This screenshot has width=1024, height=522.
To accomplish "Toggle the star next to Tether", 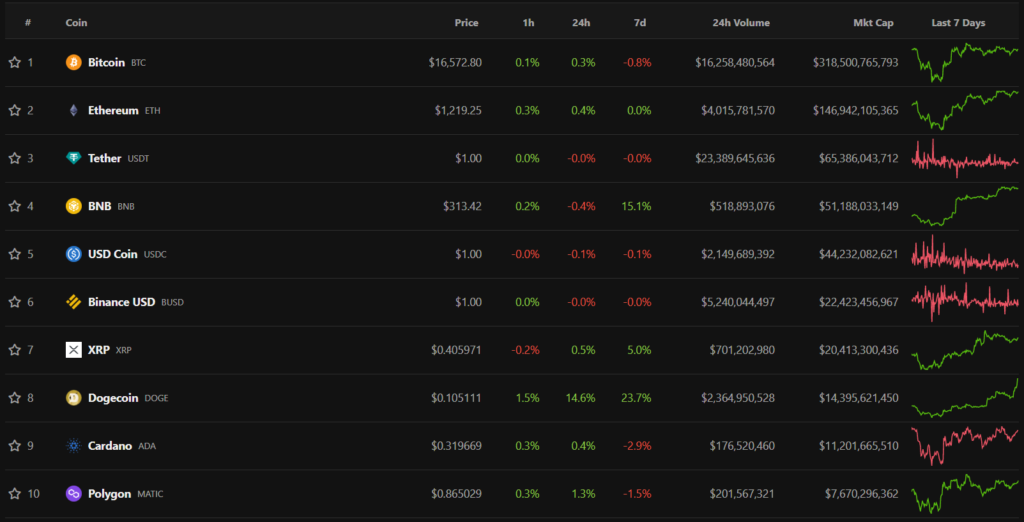I will point(14,158).
